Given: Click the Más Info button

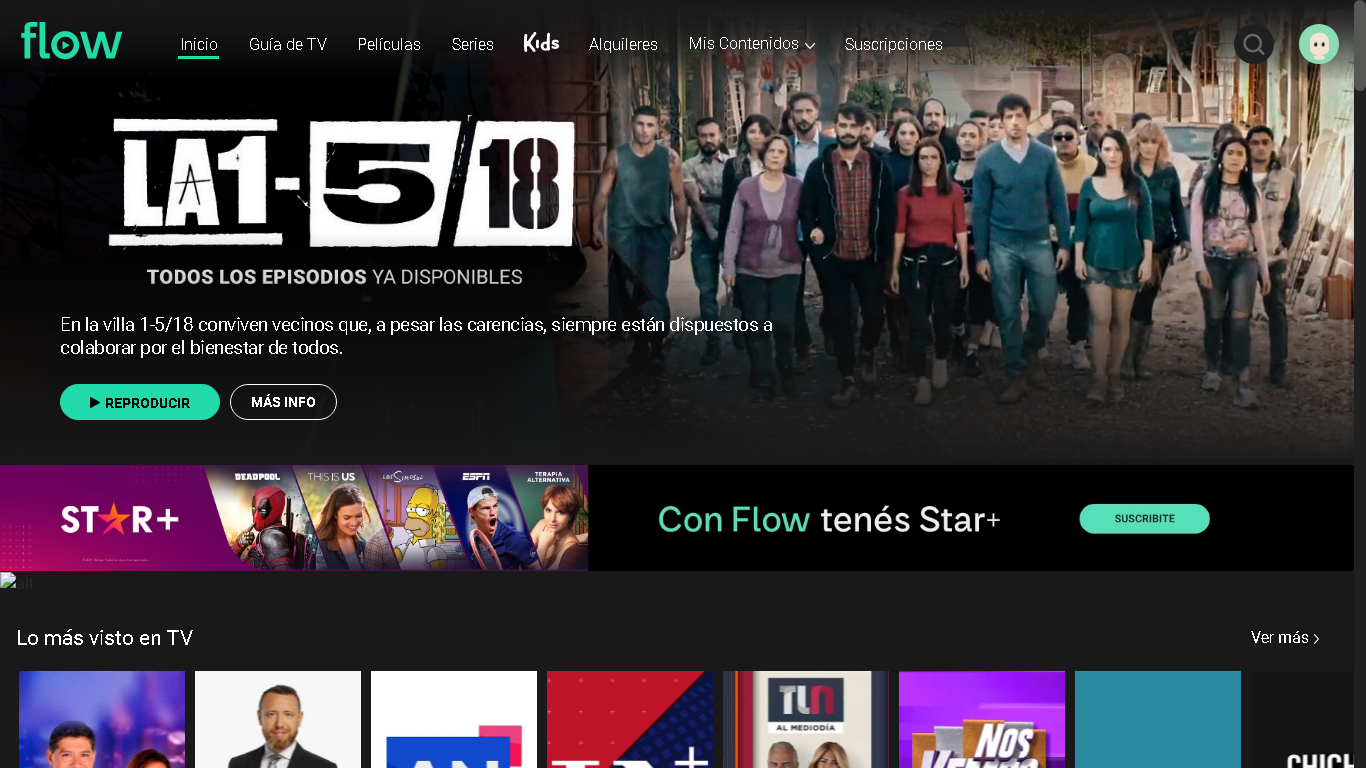Looking at the screenshot, I should click(283, 402).
